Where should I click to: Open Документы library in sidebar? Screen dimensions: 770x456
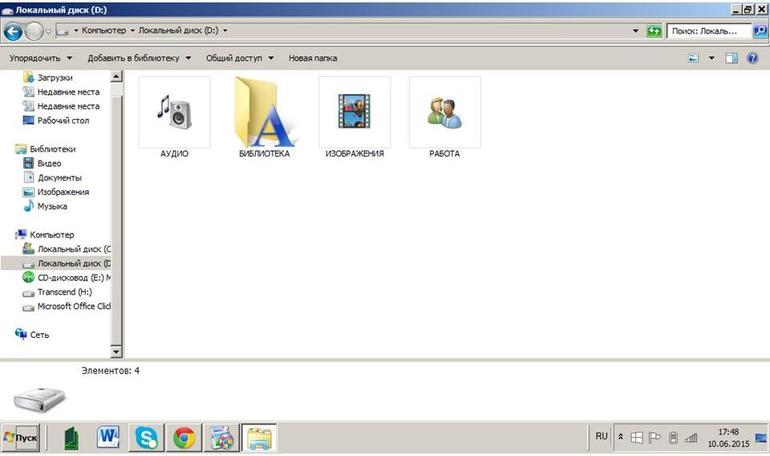59,178
